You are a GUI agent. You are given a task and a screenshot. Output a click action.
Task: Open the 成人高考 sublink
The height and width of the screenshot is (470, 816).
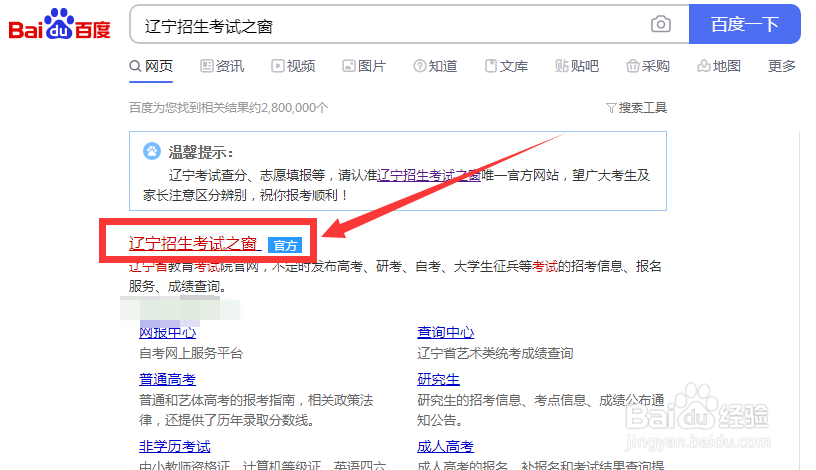click(x=445, y=447)
